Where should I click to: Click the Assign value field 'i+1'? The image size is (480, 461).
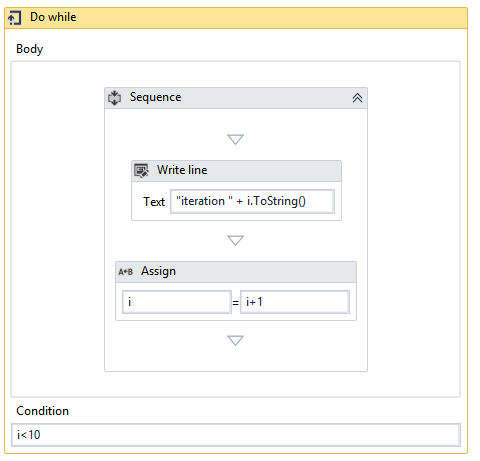coord(295,302)
